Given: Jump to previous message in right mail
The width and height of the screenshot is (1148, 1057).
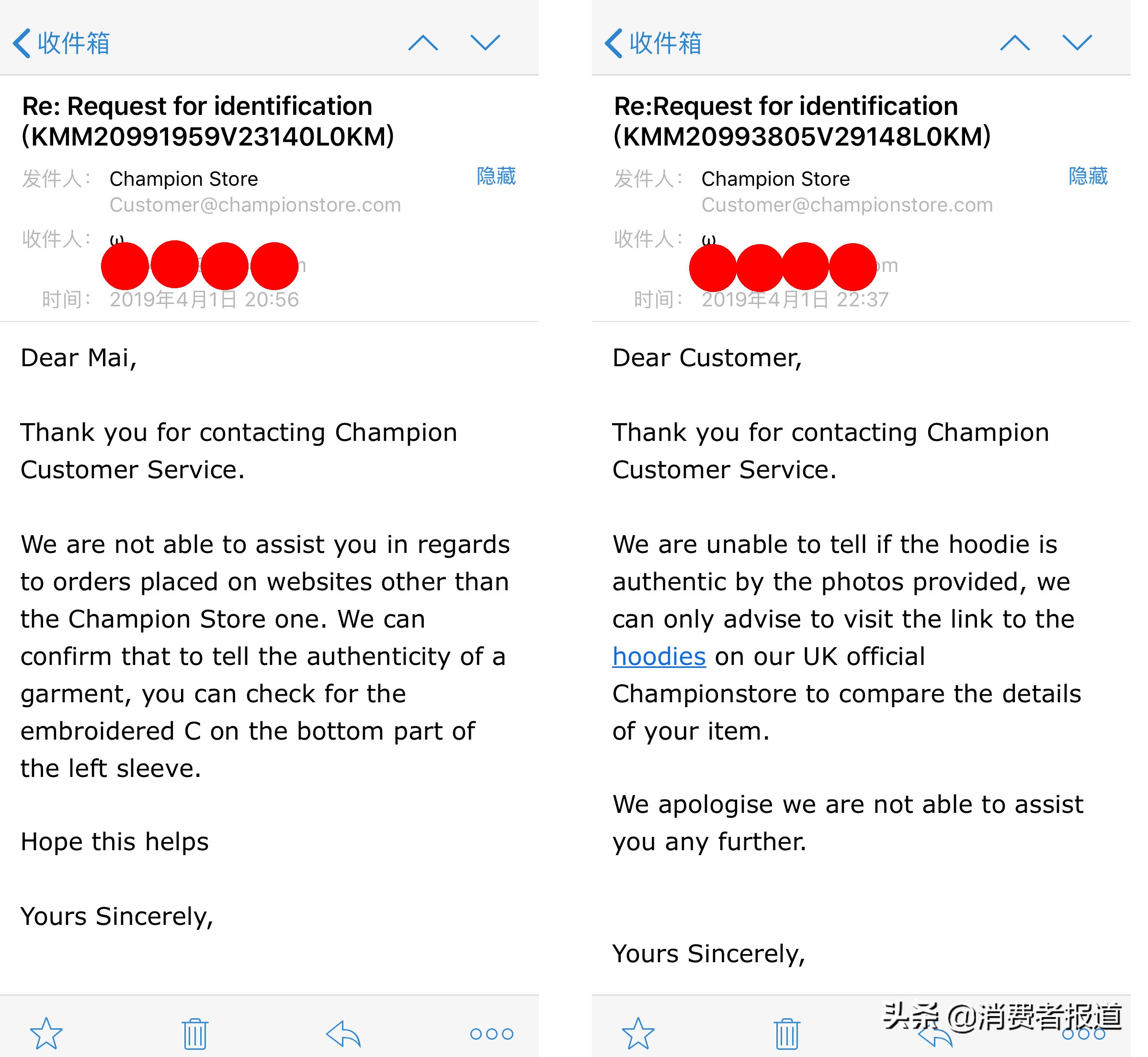Looking at the screenshot, I should tap(1015, 43).
